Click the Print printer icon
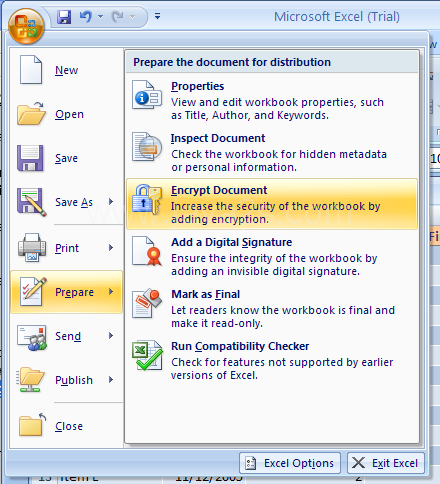Image resolution: width=440 pixels, height=484 pixels. pos(32,248)
